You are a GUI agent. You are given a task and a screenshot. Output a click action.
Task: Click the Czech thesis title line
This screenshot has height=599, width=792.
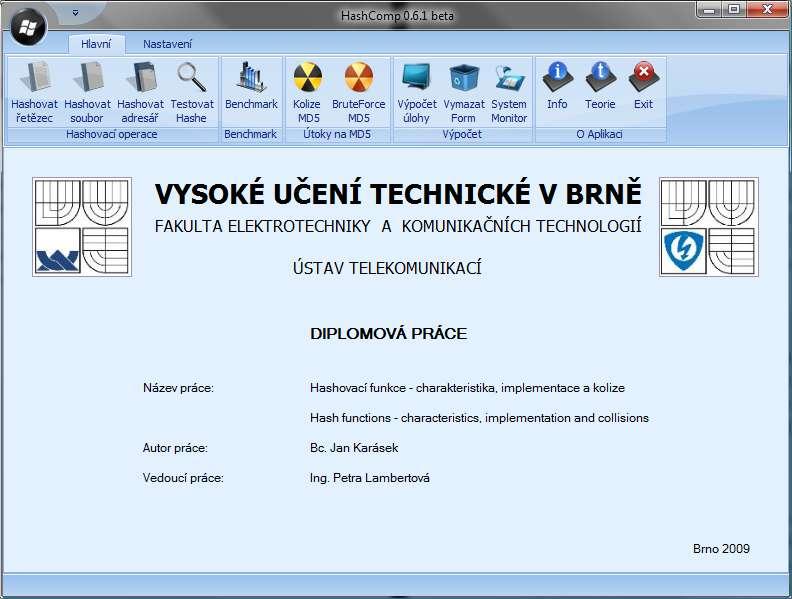pyautogui.click(x=467, y=388)
